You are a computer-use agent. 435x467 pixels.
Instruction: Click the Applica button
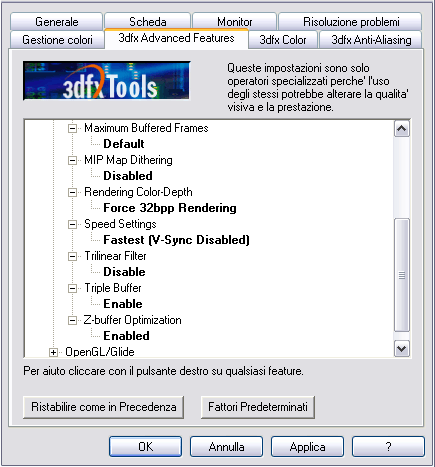[307, 447]
